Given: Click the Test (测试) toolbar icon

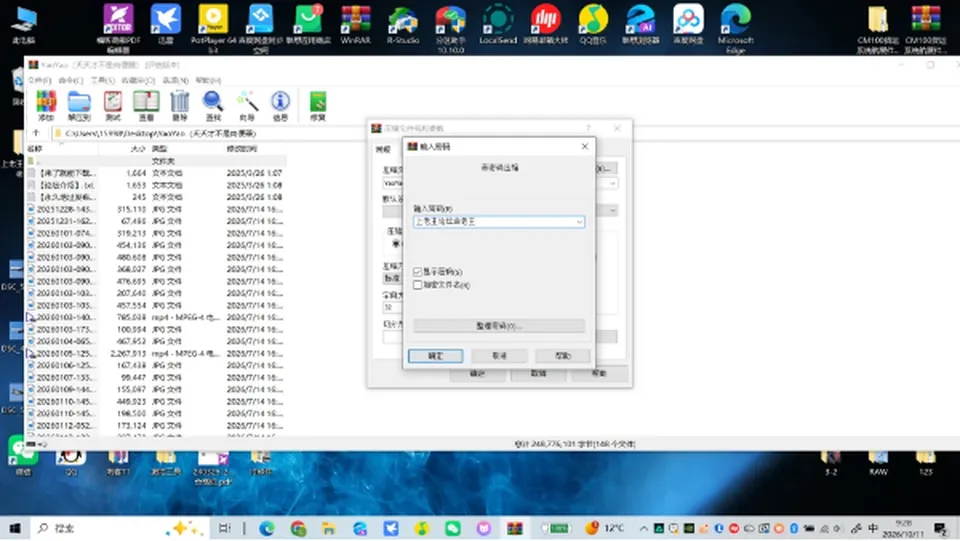Looking at the screenshot, I should [x=113, y=106].
